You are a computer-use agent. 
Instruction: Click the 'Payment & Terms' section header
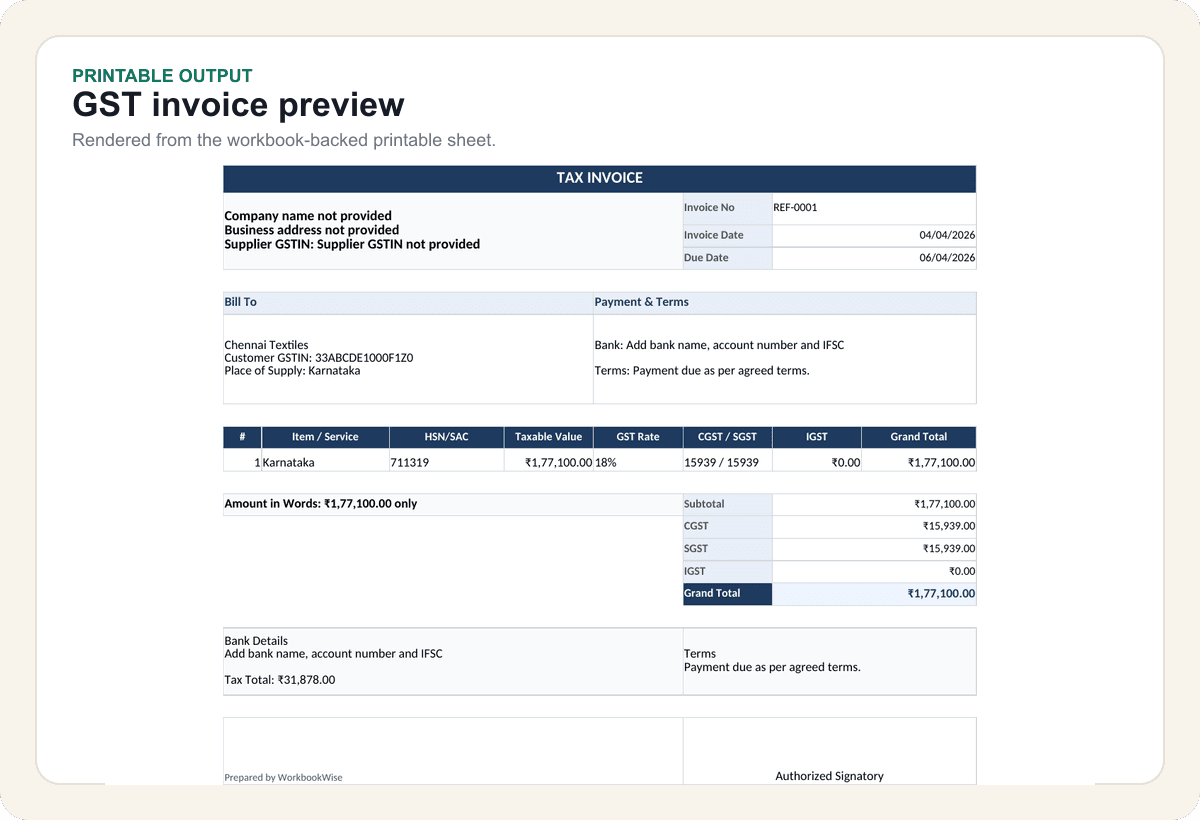[x=785, y=302]
